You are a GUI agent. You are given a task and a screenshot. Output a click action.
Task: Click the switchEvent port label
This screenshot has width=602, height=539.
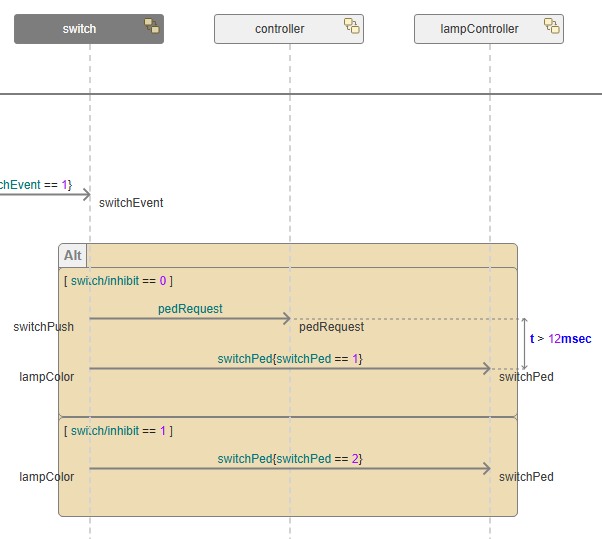coord(131,203)
